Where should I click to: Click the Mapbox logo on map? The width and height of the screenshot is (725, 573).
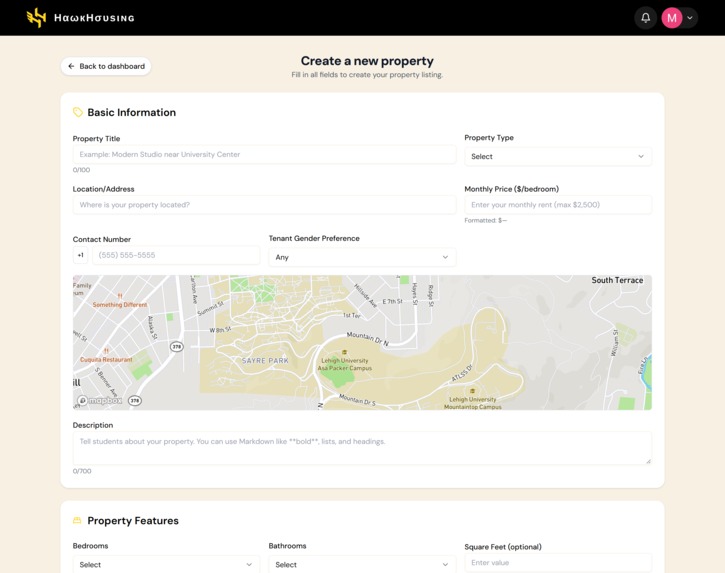100,400
